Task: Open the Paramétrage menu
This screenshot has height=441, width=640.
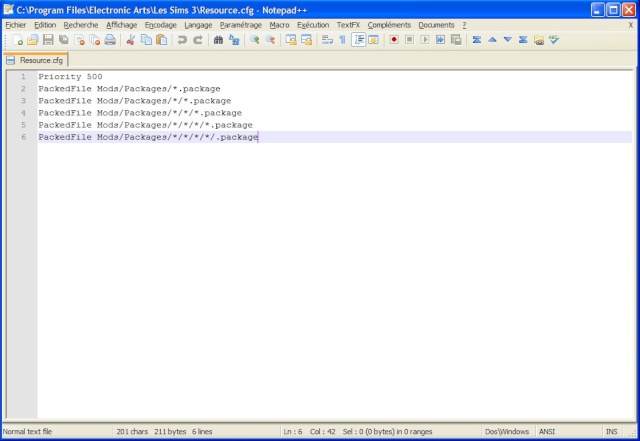Action: click(x=241, y=25)
